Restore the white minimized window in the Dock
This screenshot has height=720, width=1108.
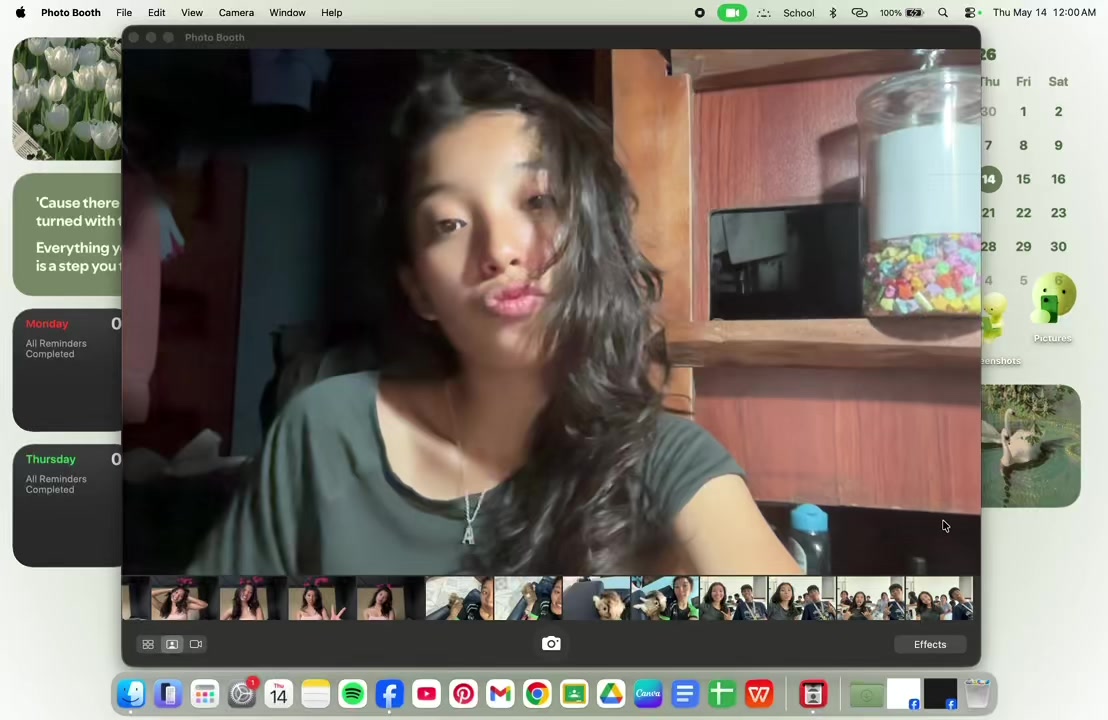(x=904, y=694)
